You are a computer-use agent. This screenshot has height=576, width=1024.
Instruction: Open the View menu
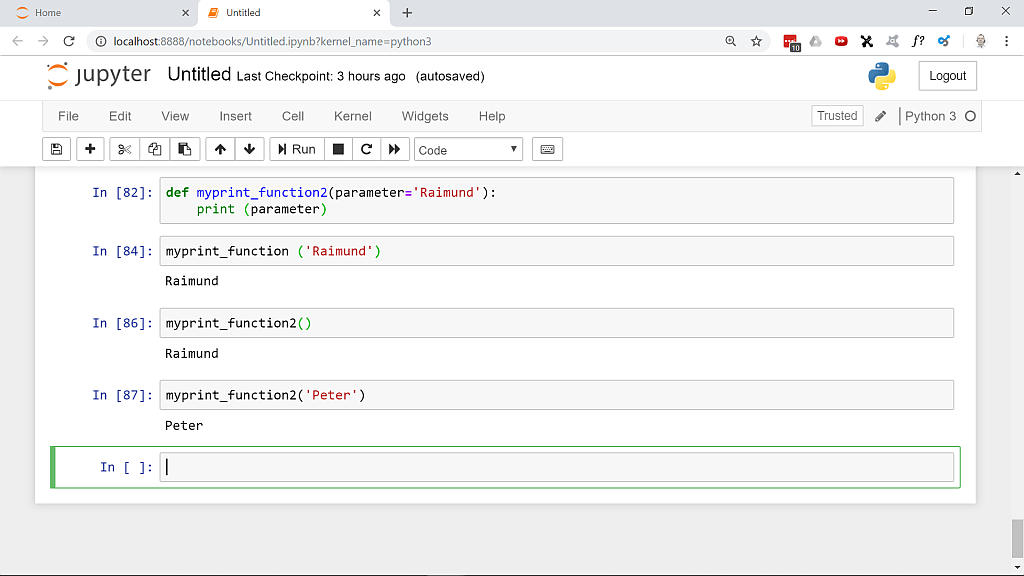[x=175, y=116]
